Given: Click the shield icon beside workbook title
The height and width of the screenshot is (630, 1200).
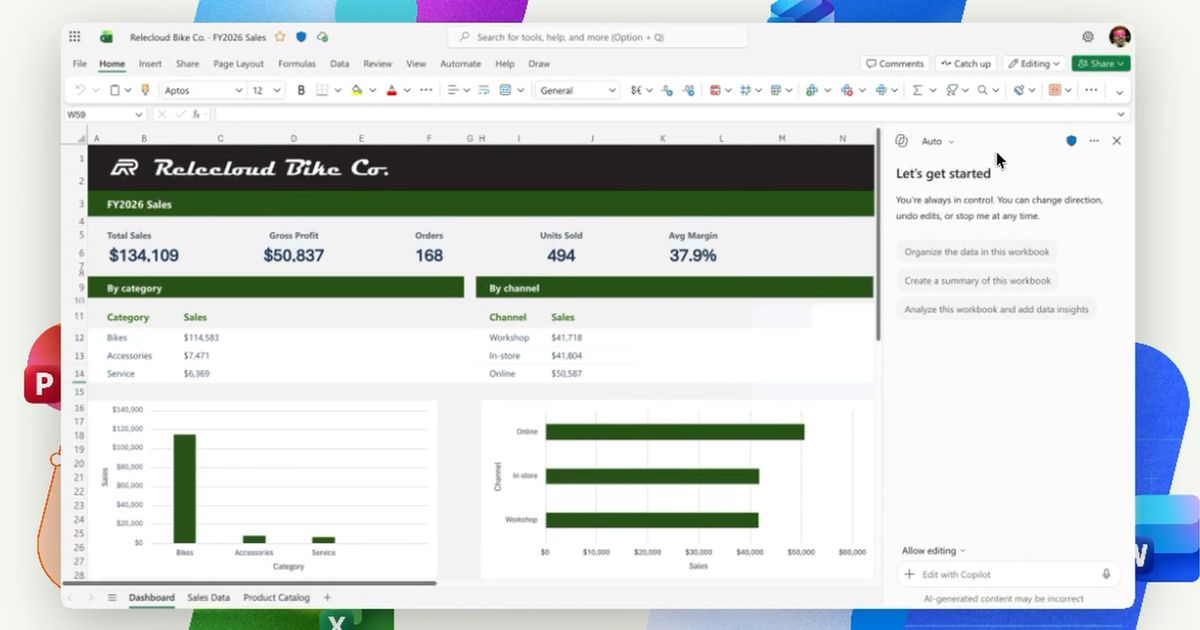Looking at the screenshot, I should pyautogui.click(x=301, y=37).
